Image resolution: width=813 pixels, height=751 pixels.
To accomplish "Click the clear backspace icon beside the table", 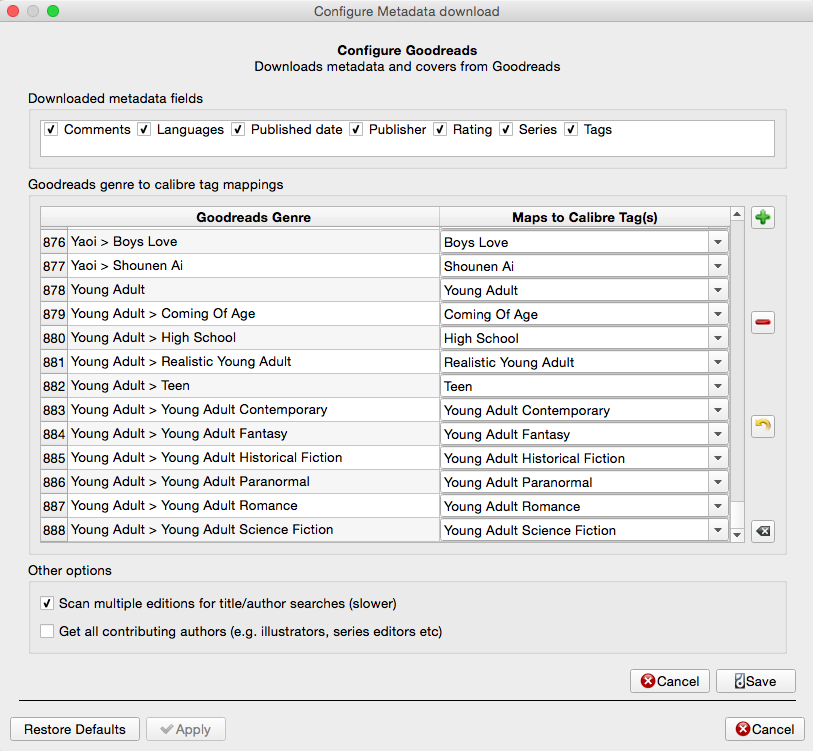I will click(763, 531).
